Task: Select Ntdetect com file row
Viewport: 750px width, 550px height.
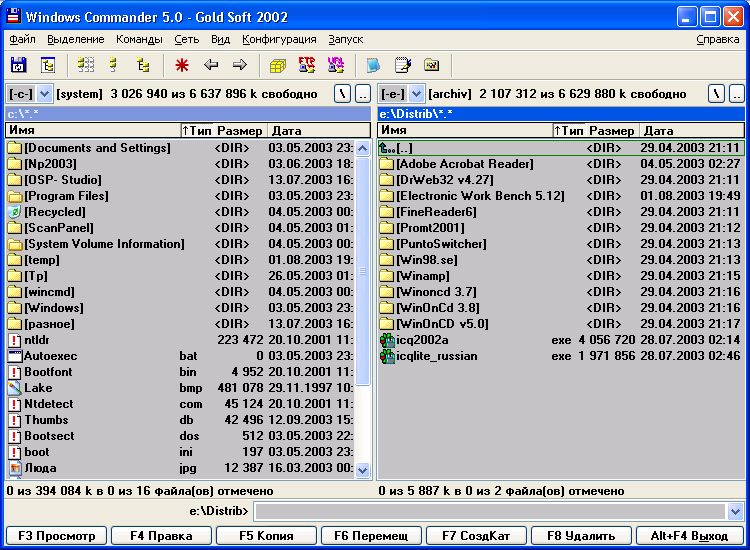Action: tap(181, 404)
